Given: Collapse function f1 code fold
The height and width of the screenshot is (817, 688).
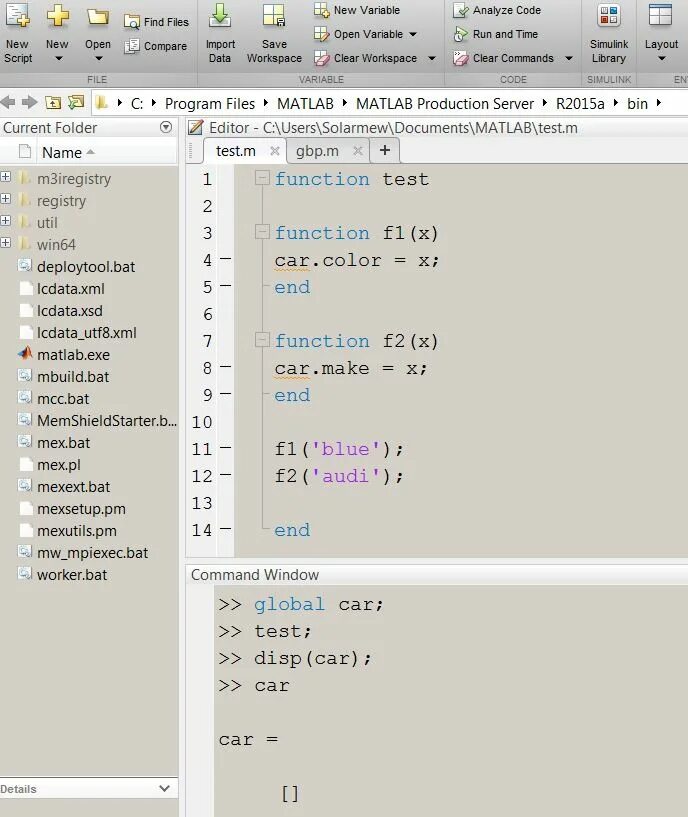Looking at the screenshot, I should pos(262,232).
